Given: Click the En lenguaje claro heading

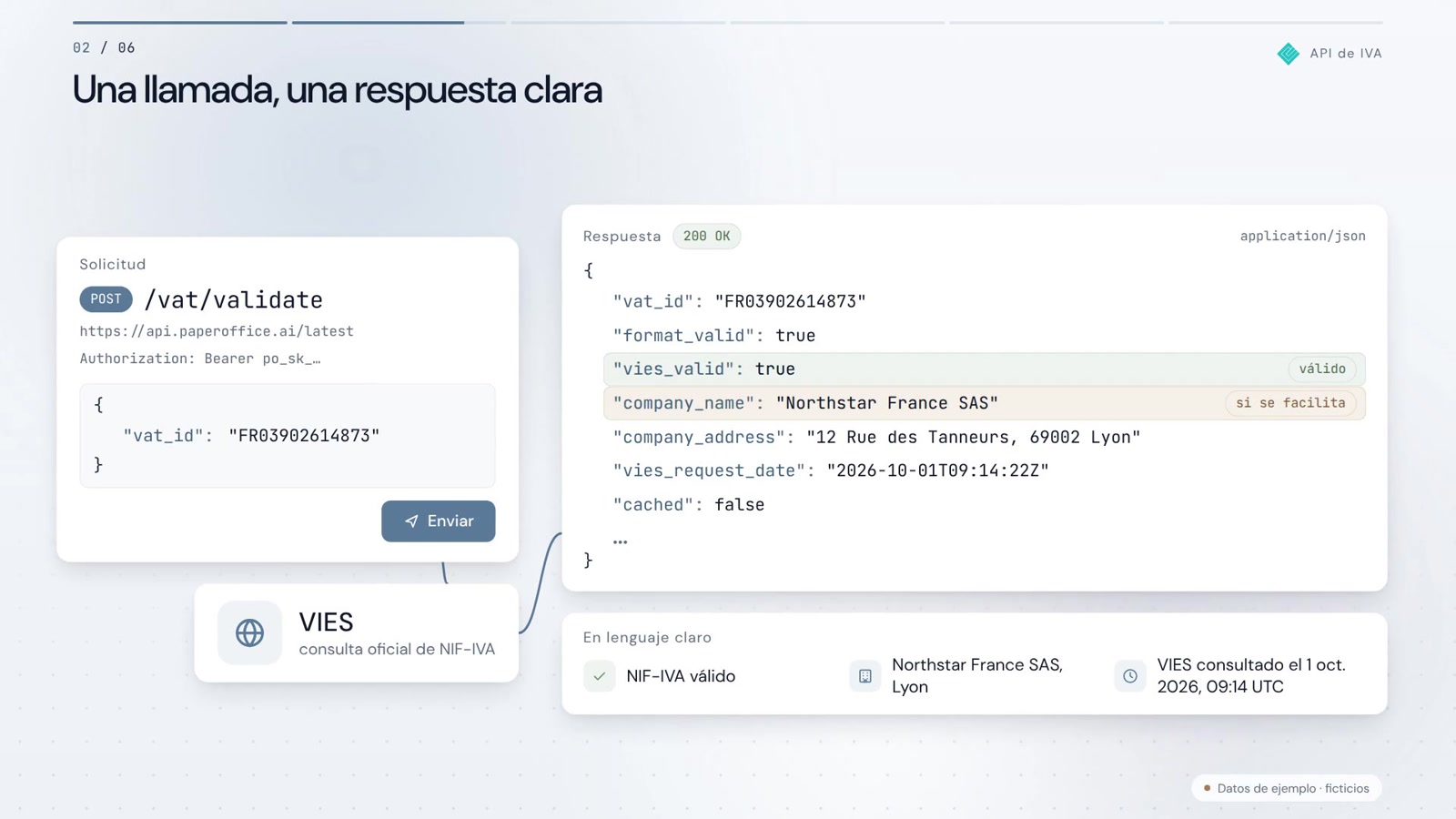Looking at the screenshot, I should click(x=647, y=638).
